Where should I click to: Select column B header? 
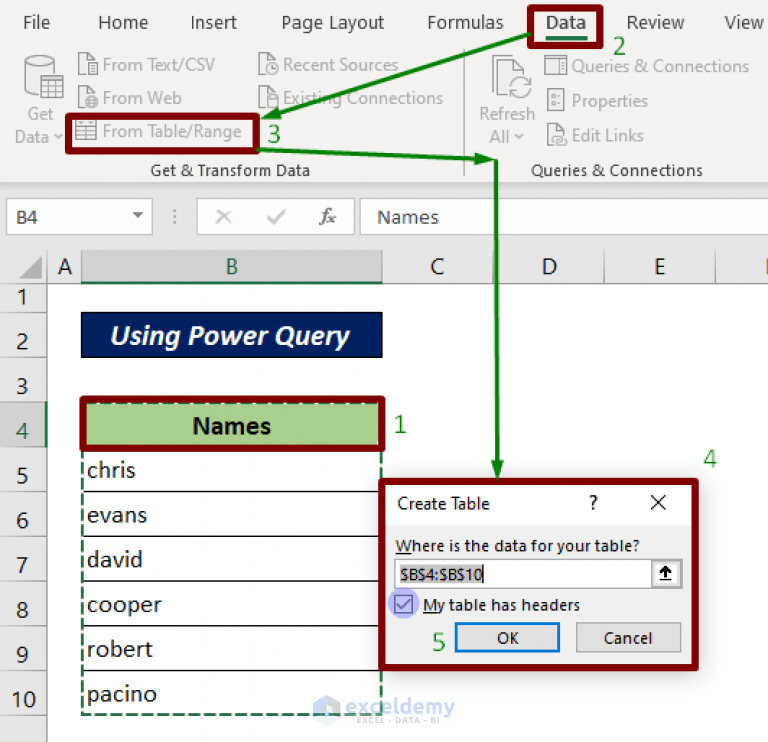click(232, 267)
